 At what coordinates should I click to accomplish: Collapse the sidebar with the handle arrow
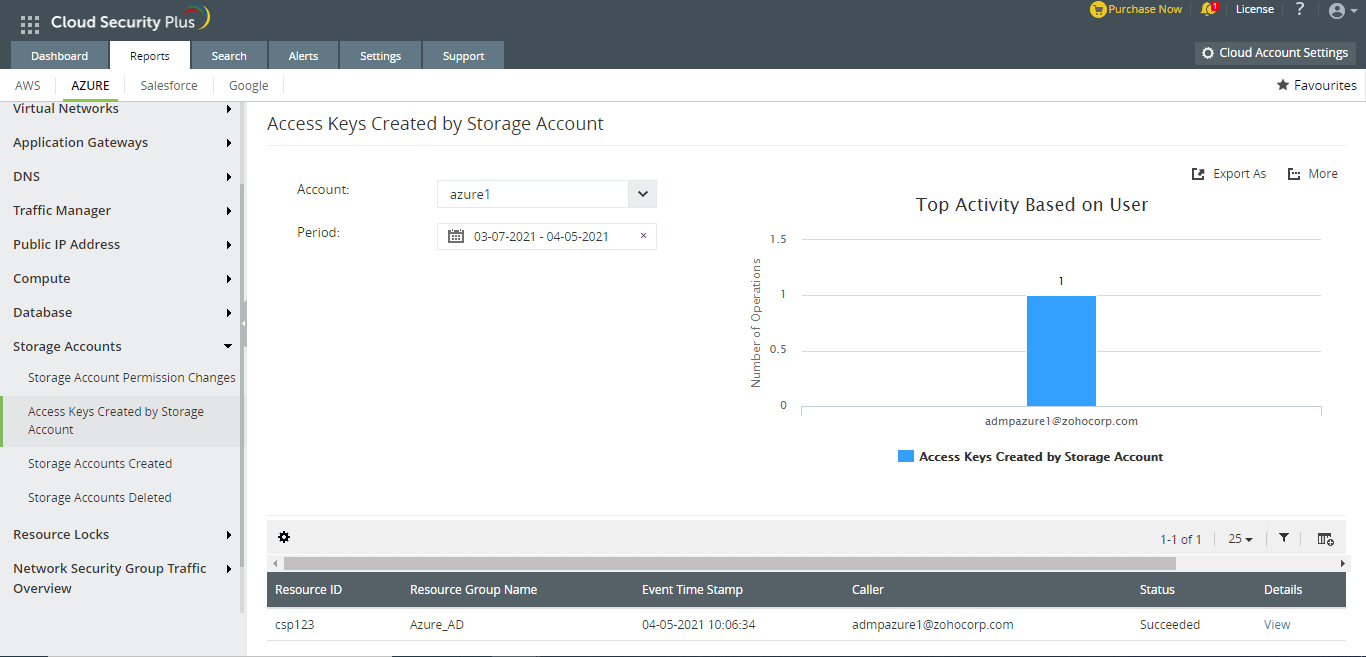click(x=244, y=324)
